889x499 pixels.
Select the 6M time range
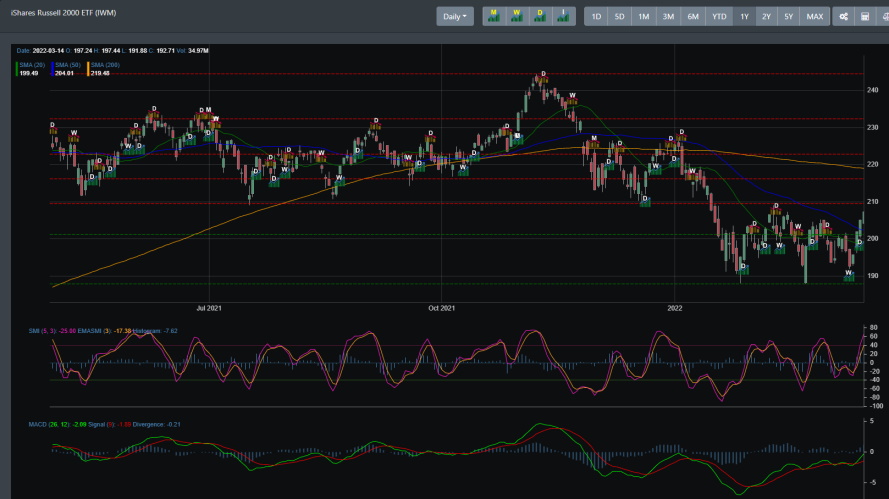click(x=693, y=16)
